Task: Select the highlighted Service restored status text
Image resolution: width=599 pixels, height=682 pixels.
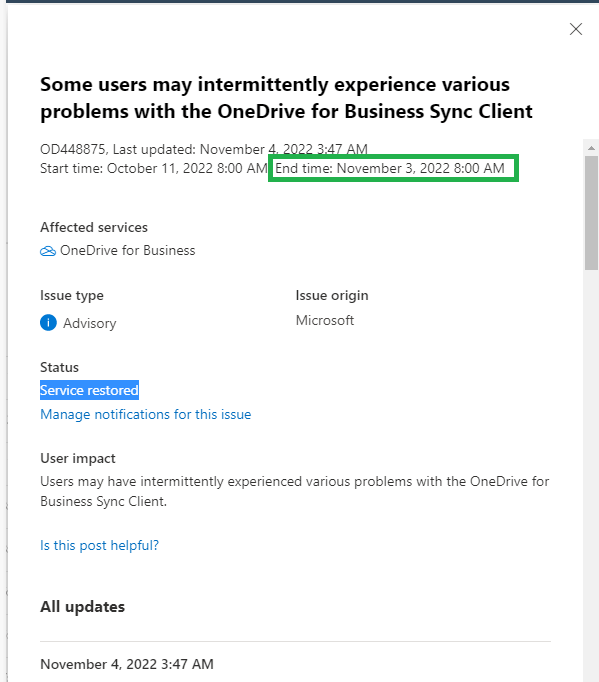Action: coord(89,390)
